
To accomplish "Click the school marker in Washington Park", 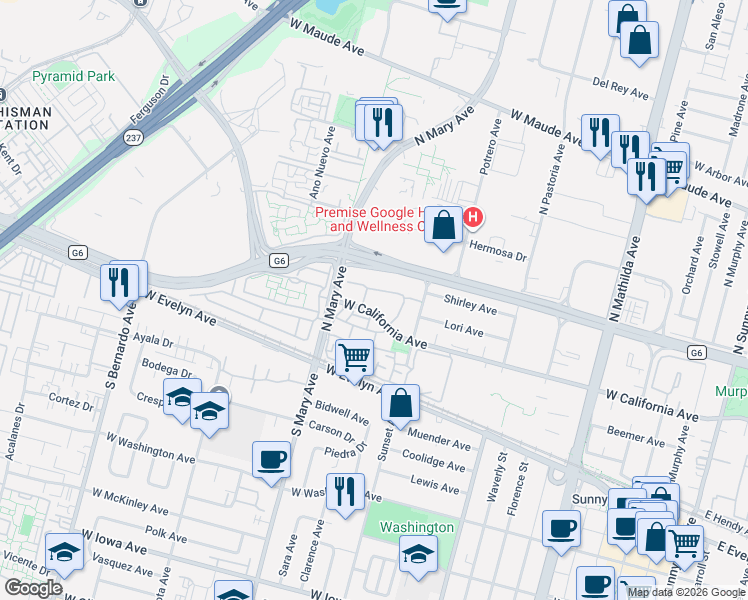I will [x=418, y=555].
